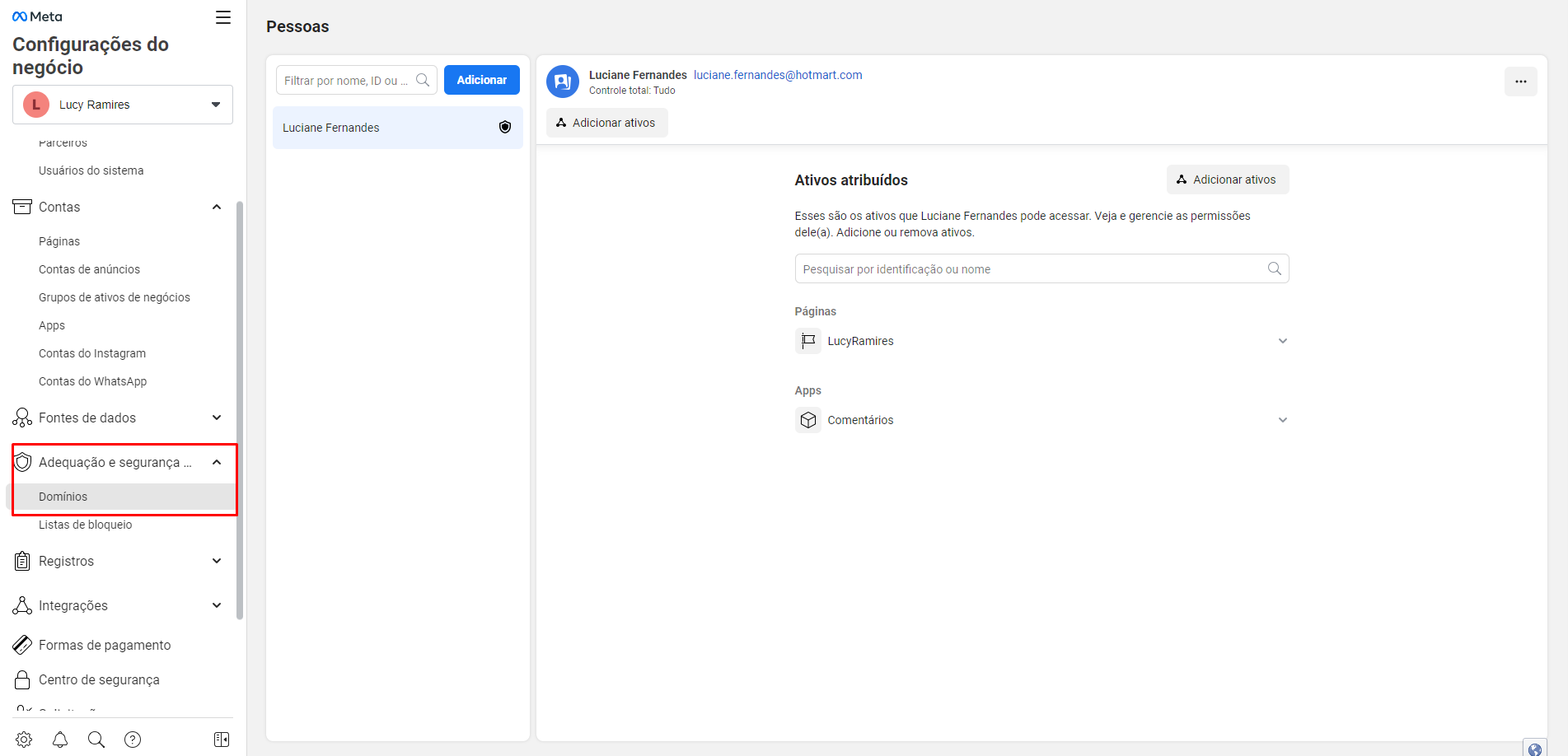Click the Adicionar ativos button below the profile header

click(607, 123)
